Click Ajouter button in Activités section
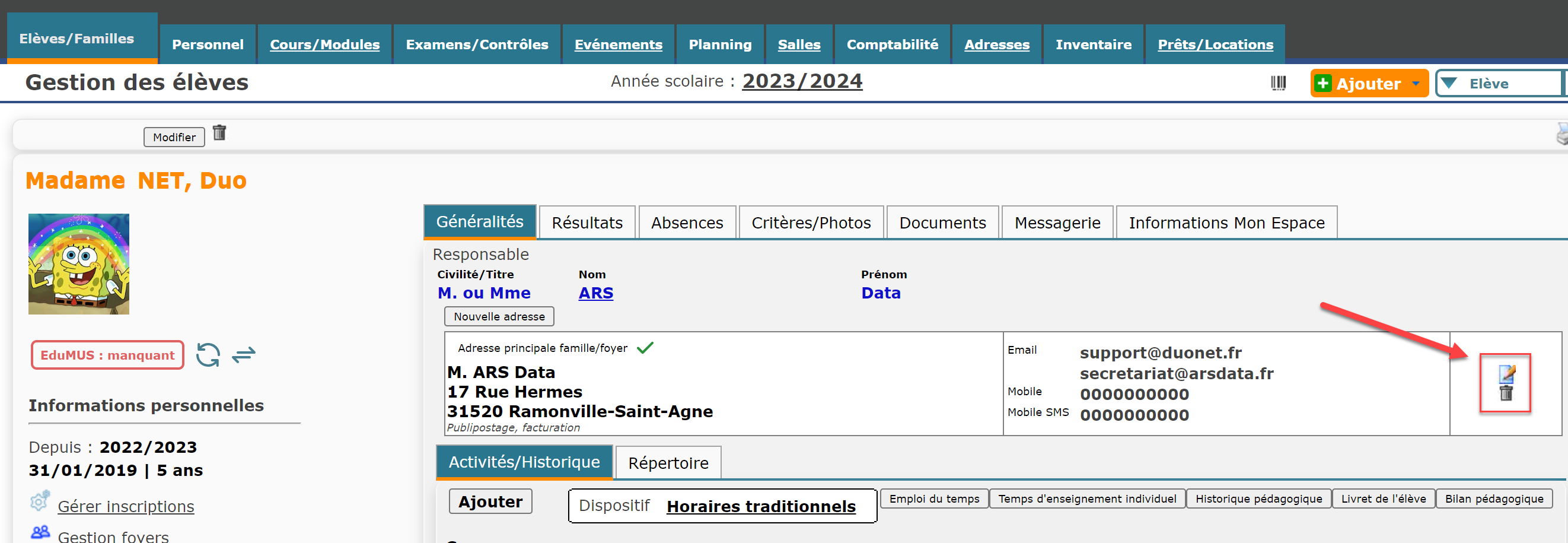This screenshot has width=1568, height=543. coord(490,501)
